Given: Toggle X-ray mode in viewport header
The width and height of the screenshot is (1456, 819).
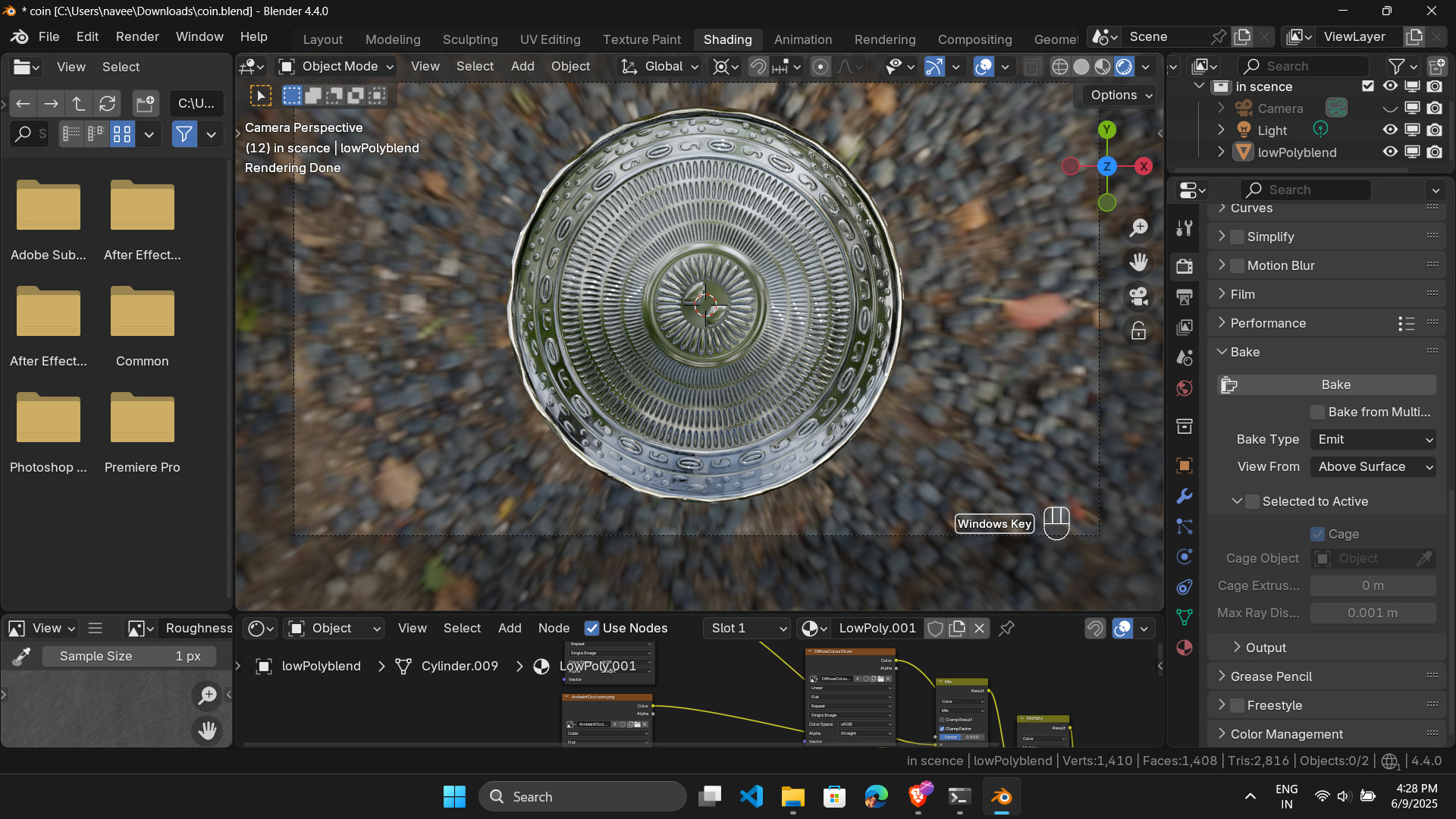Looking at the screenshot, I should point(1032,67).
